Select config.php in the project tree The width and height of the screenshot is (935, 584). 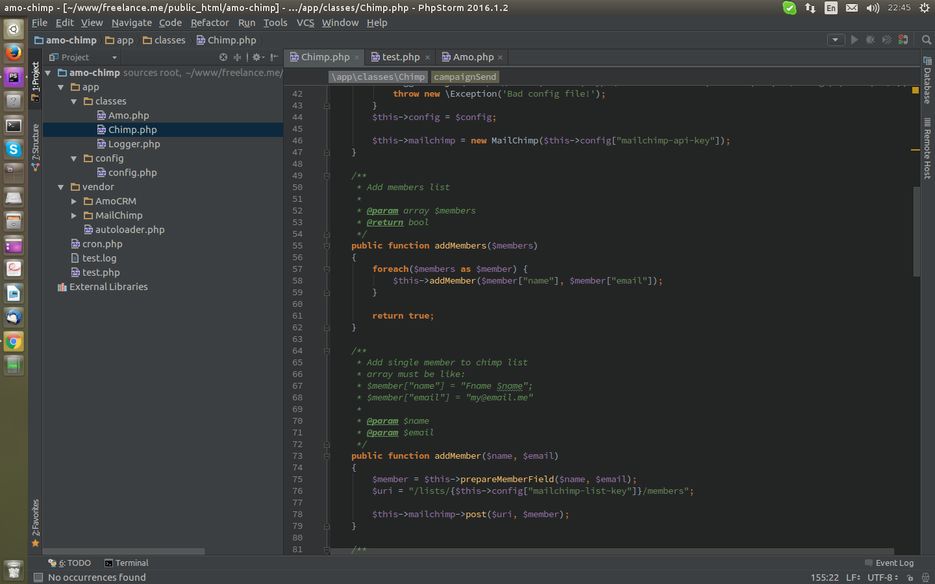click(127, 172)
